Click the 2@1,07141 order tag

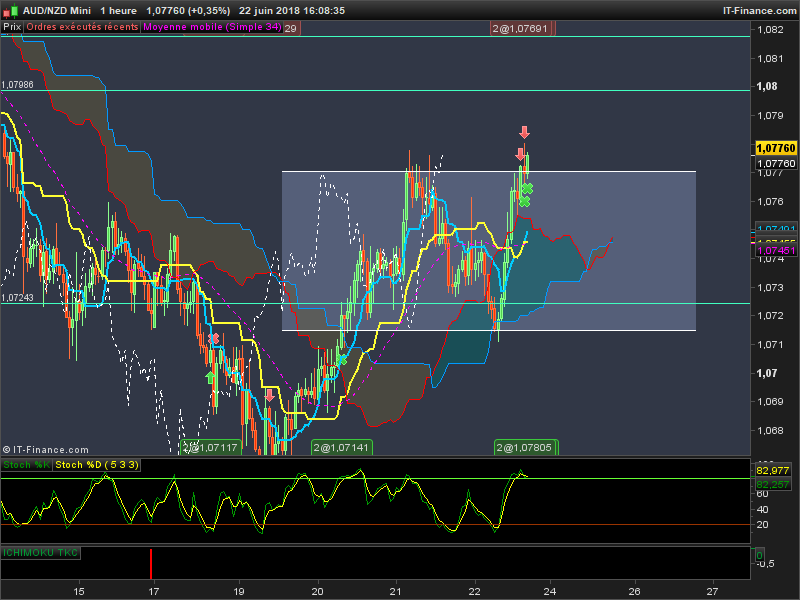pos(342,447)
